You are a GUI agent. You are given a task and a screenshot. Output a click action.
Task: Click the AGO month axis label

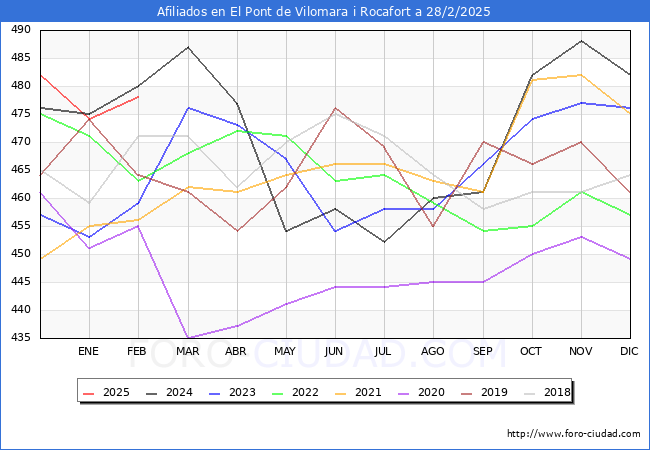coord(433,351)
